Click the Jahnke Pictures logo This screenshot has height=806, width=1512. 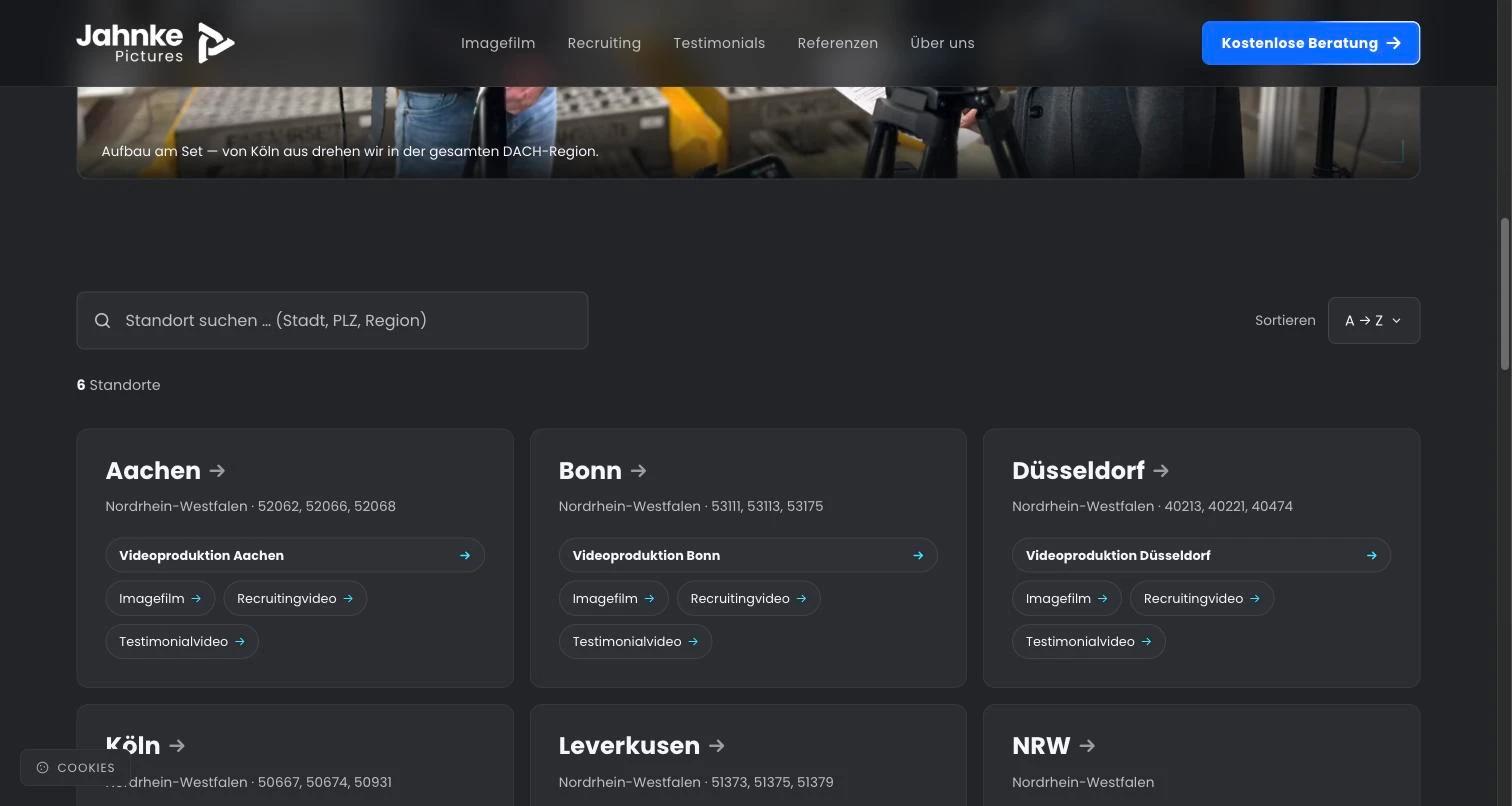click(155, 43)
